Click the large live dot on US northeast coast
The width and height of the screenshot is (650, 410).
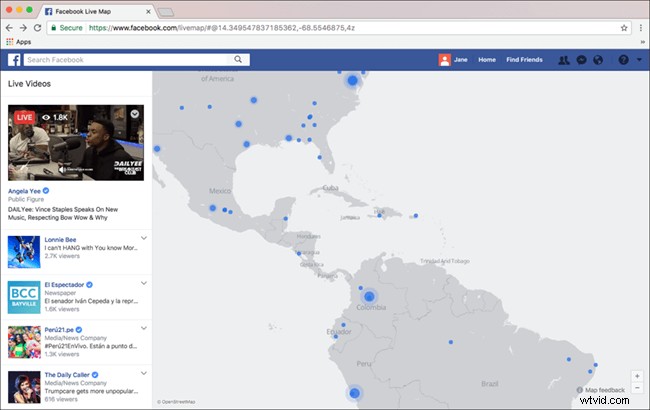tap(352, 80)
